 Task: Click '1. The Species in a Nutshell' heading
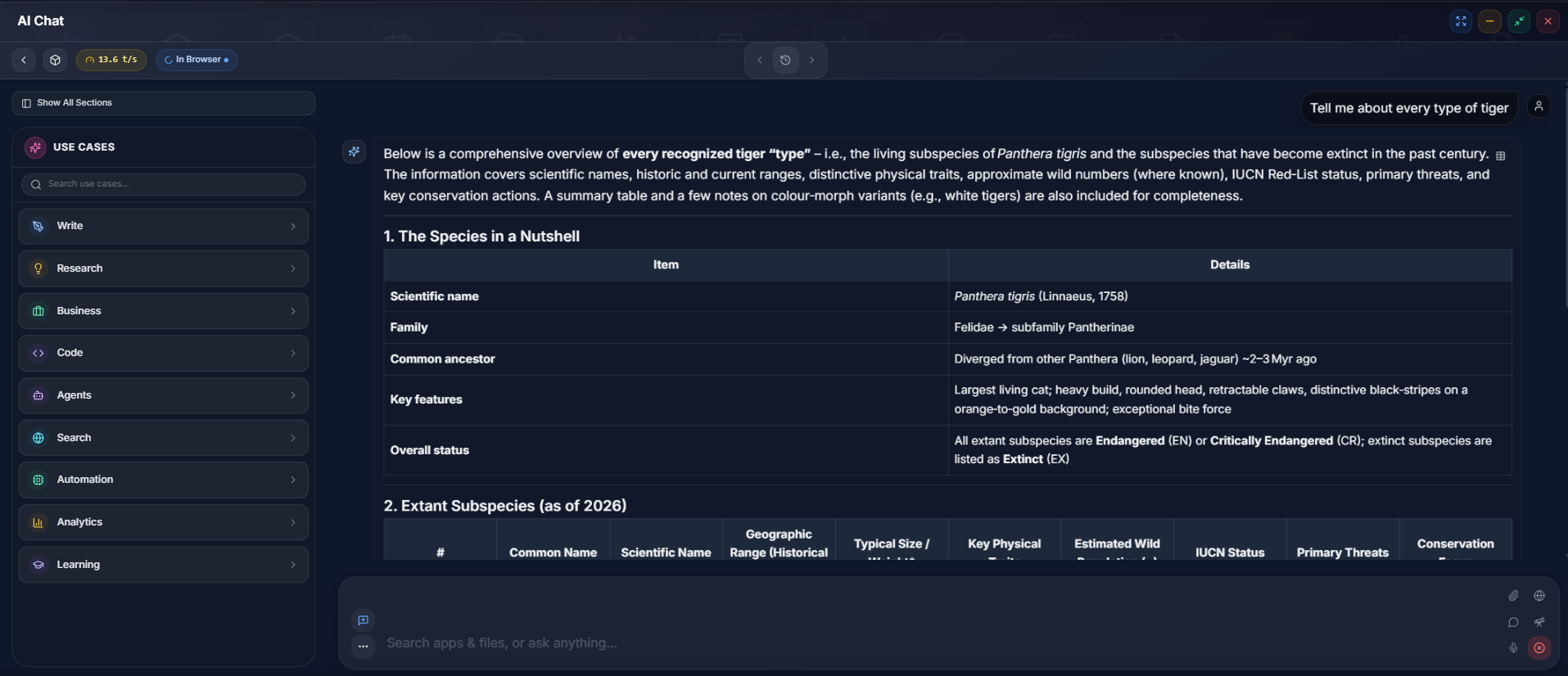click(x=481, y=237)
